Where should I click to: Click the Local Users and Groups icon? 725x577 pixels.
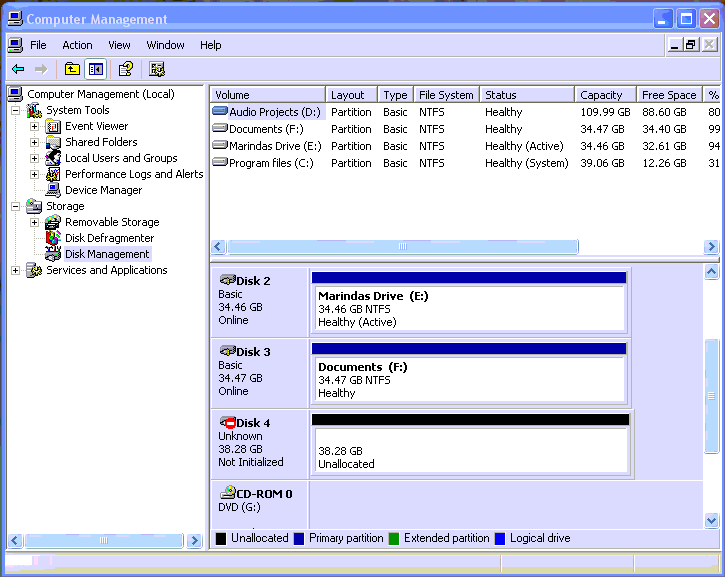53,158
